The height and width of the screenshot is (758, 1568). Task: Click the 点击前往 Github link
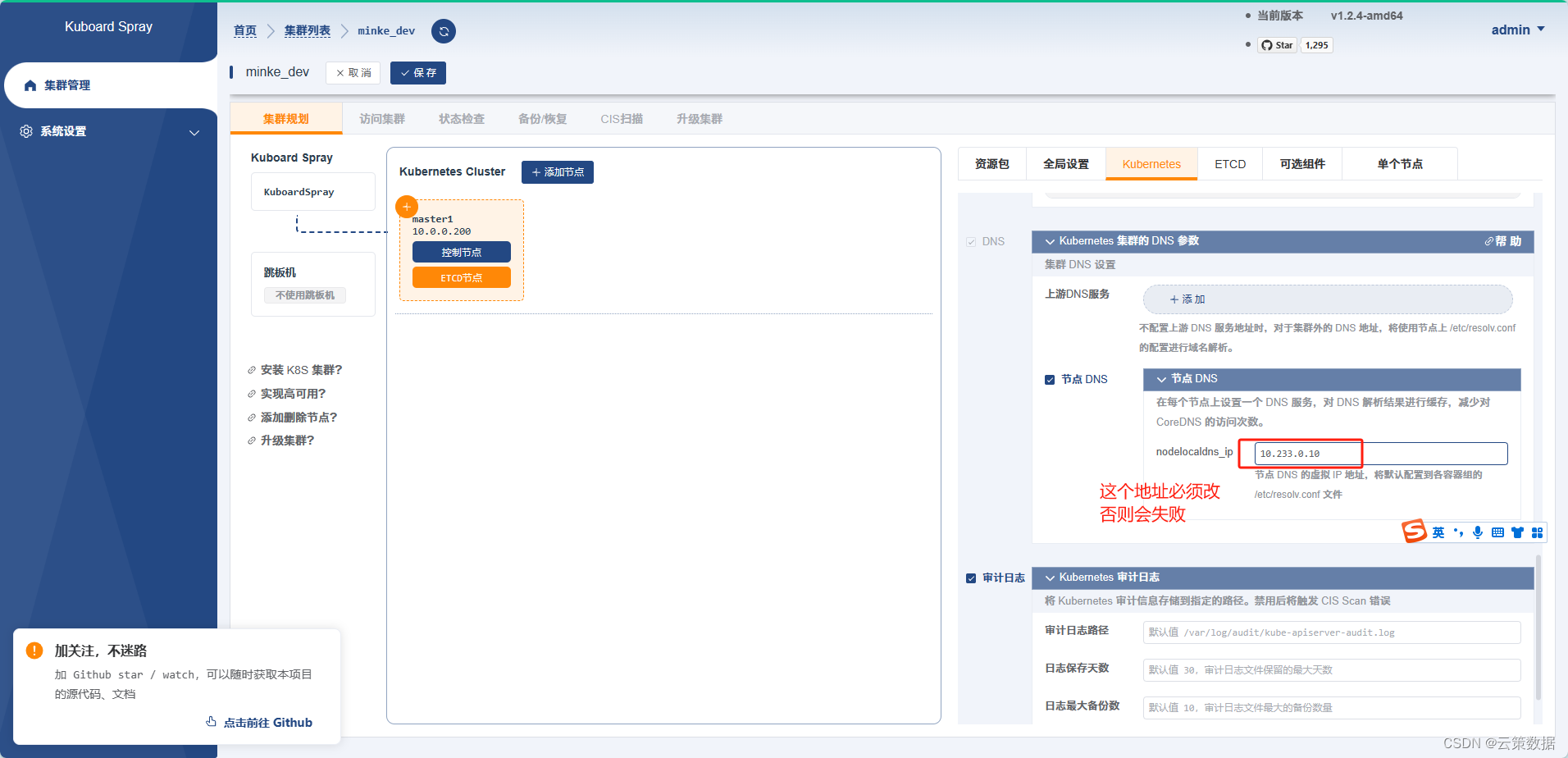coord(259,722)
